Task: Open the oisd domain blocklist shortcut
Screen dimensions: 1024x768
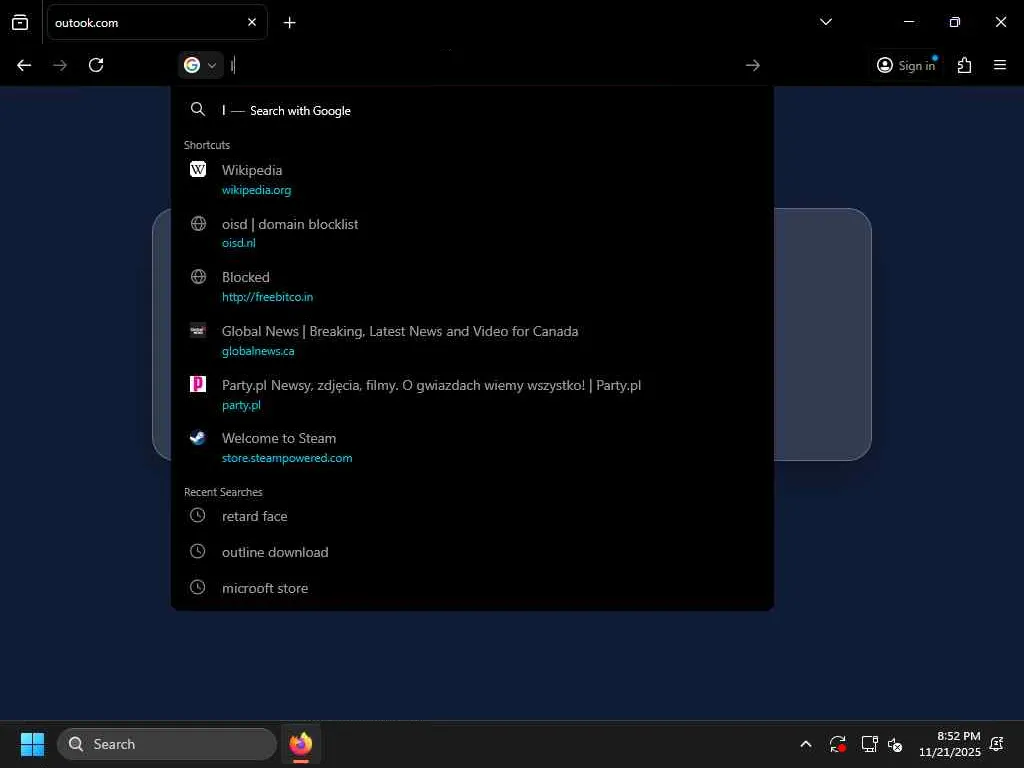Action: click(x=472, y=233)
